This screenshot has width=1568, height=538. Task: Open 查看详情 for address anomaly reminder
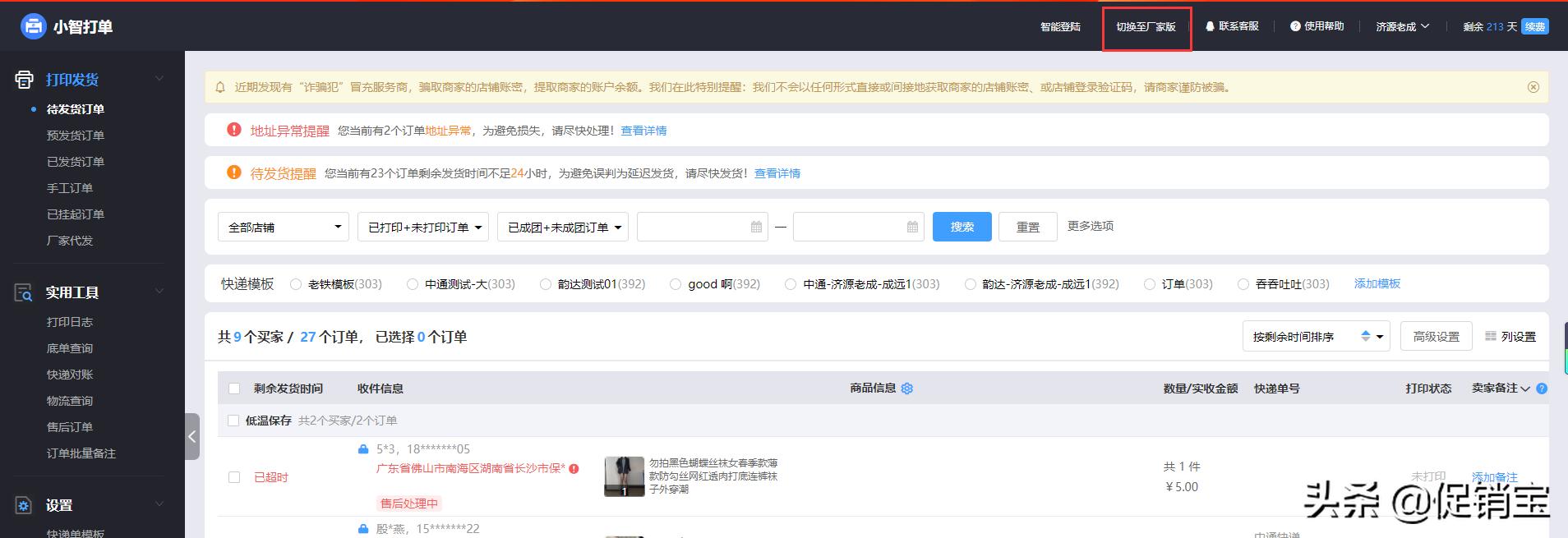(x=643, y=131)
